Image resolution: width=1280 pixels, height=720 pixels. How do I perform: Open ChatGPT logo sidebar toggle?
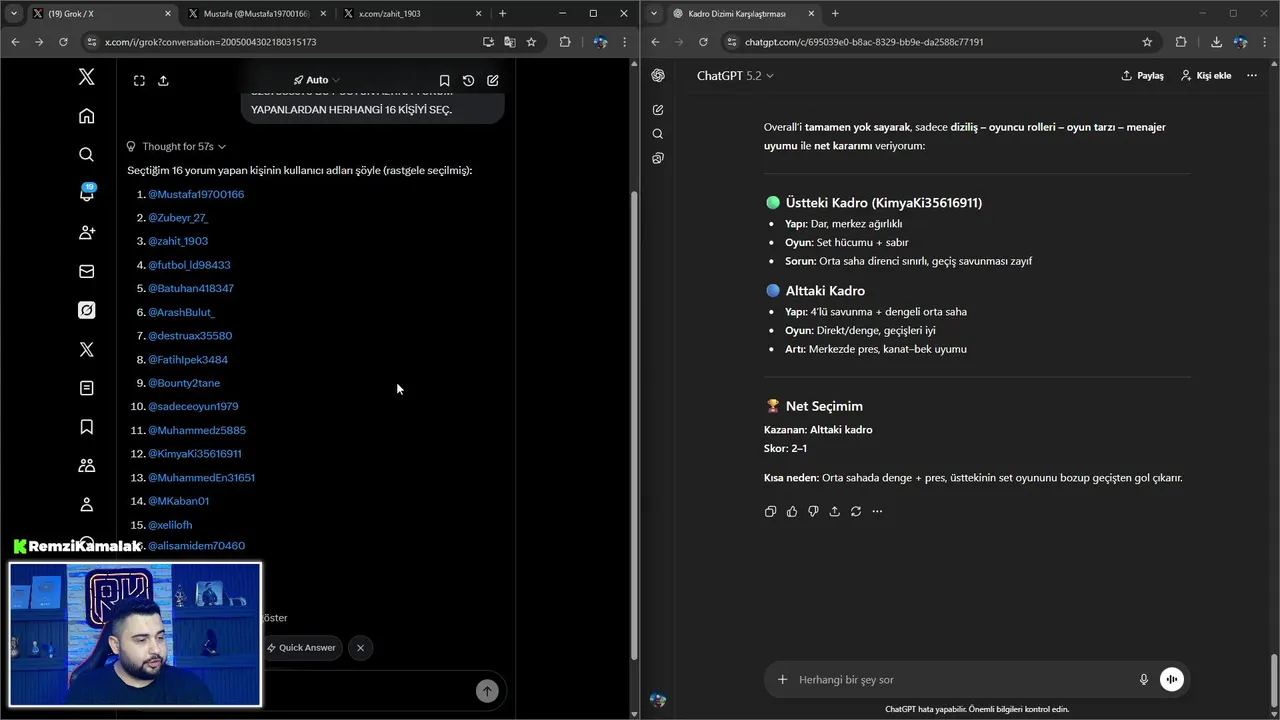pyautogui.click(x=658, y=75)
